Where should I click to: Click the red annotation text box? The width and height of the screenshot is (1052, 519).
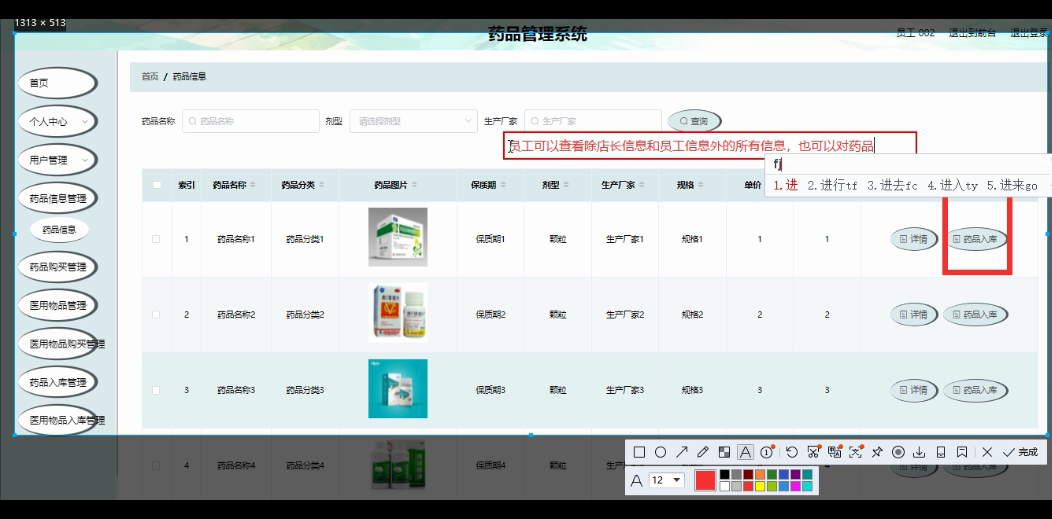[710, 146]
